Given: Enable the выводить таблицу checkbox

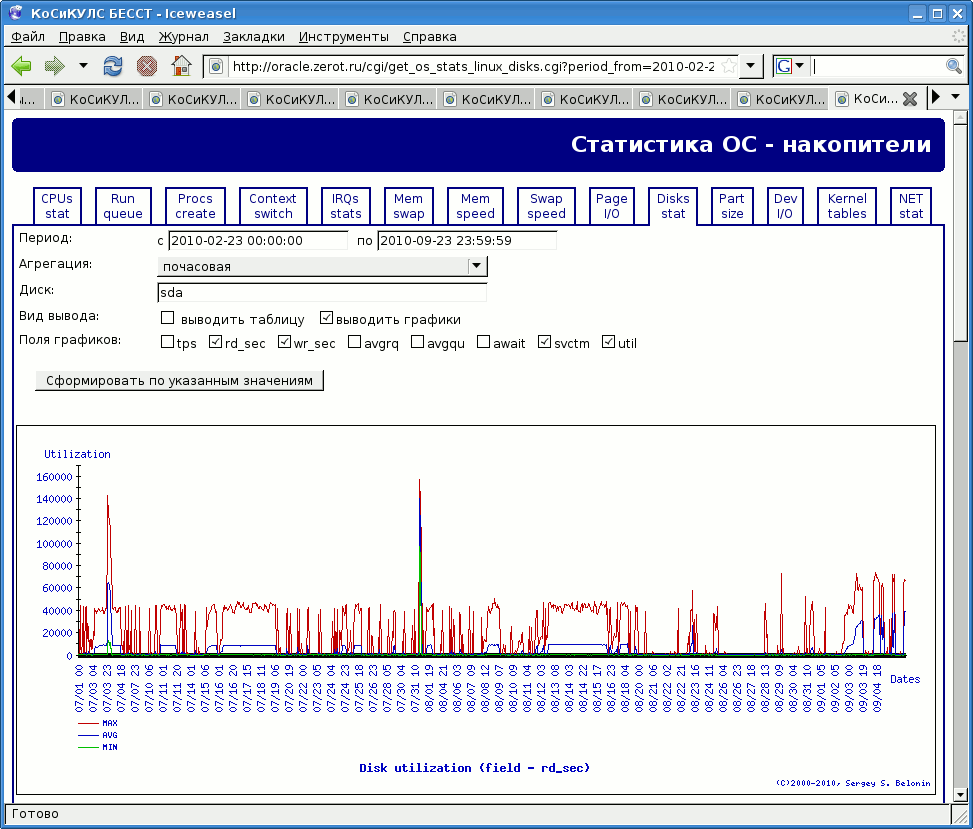Looking at the screenshot, I should 168,318.
